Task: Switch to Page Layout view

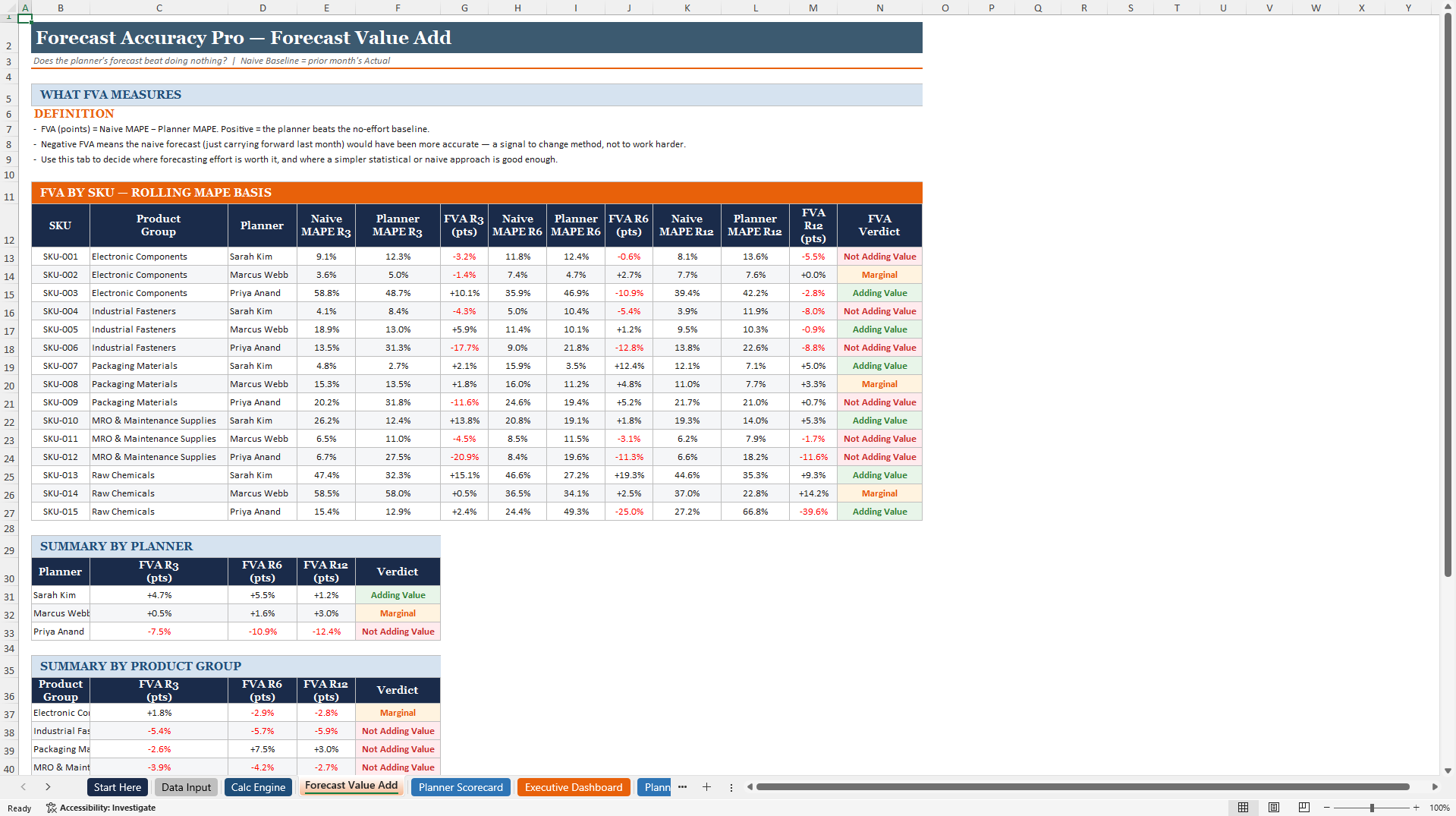Action: click(1274, 808)
